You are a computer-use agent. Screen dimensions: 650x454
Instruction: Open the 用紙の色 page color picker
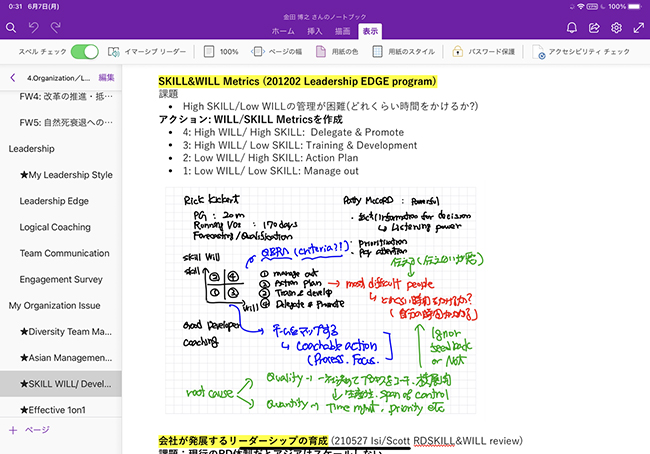coord(338,51)
